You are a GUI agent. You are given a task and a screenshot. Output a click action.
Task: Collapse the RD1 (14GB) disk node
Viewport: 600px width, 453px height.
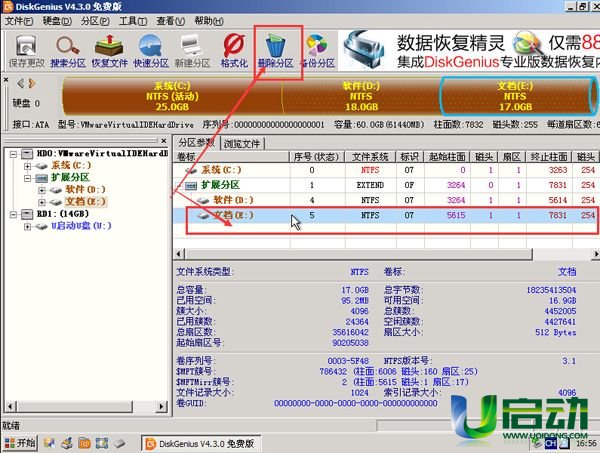pos(13,214)
